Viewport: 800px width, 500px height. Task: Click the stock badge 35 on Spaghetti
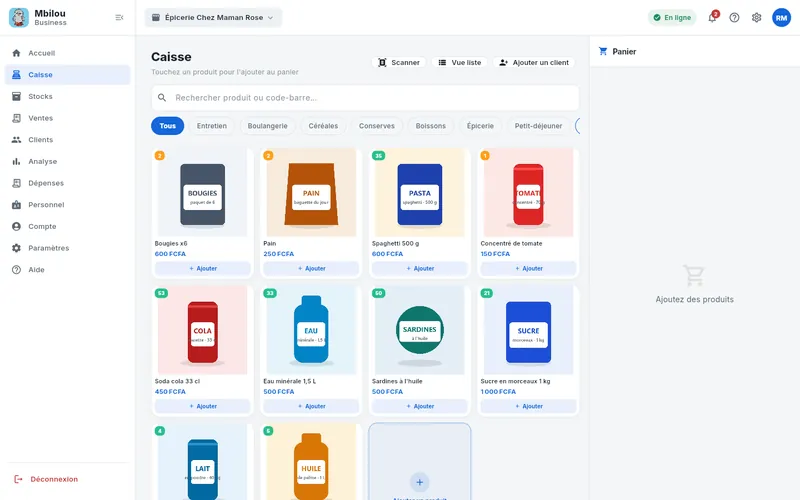pyautogui.click(x=378, y=156)
